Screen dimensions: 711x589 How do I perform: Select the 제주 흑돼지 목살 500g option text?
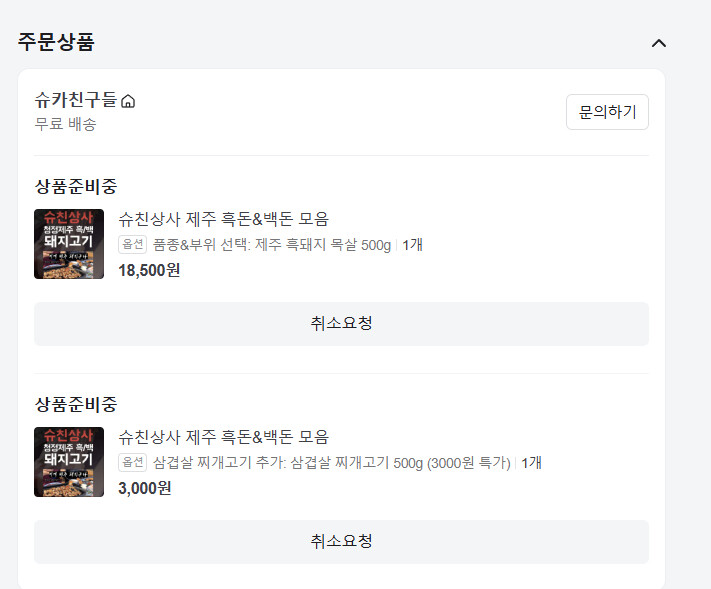272,245
